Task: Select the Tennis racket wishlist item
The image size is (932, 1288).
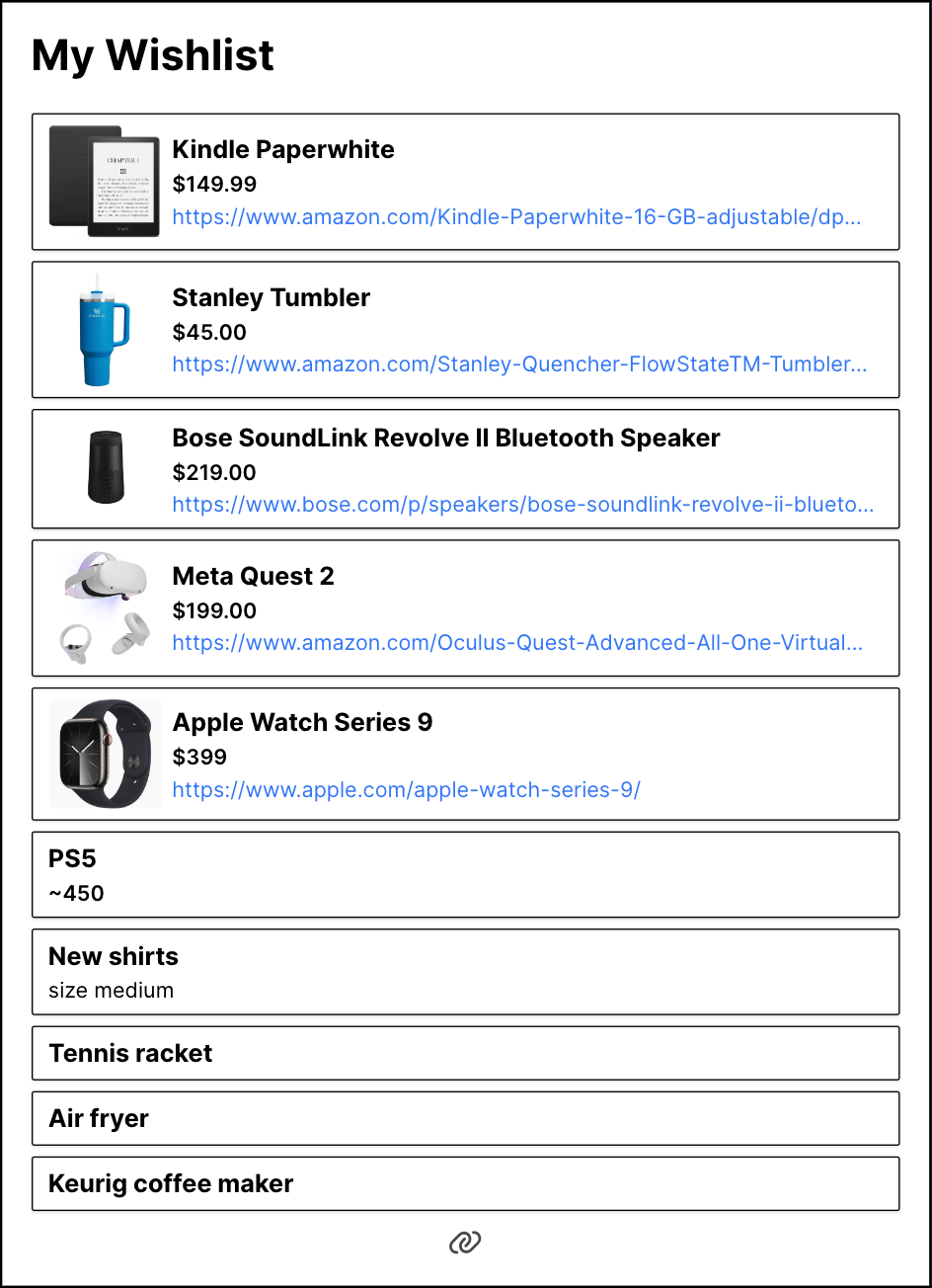Action: click(465, 1053)
